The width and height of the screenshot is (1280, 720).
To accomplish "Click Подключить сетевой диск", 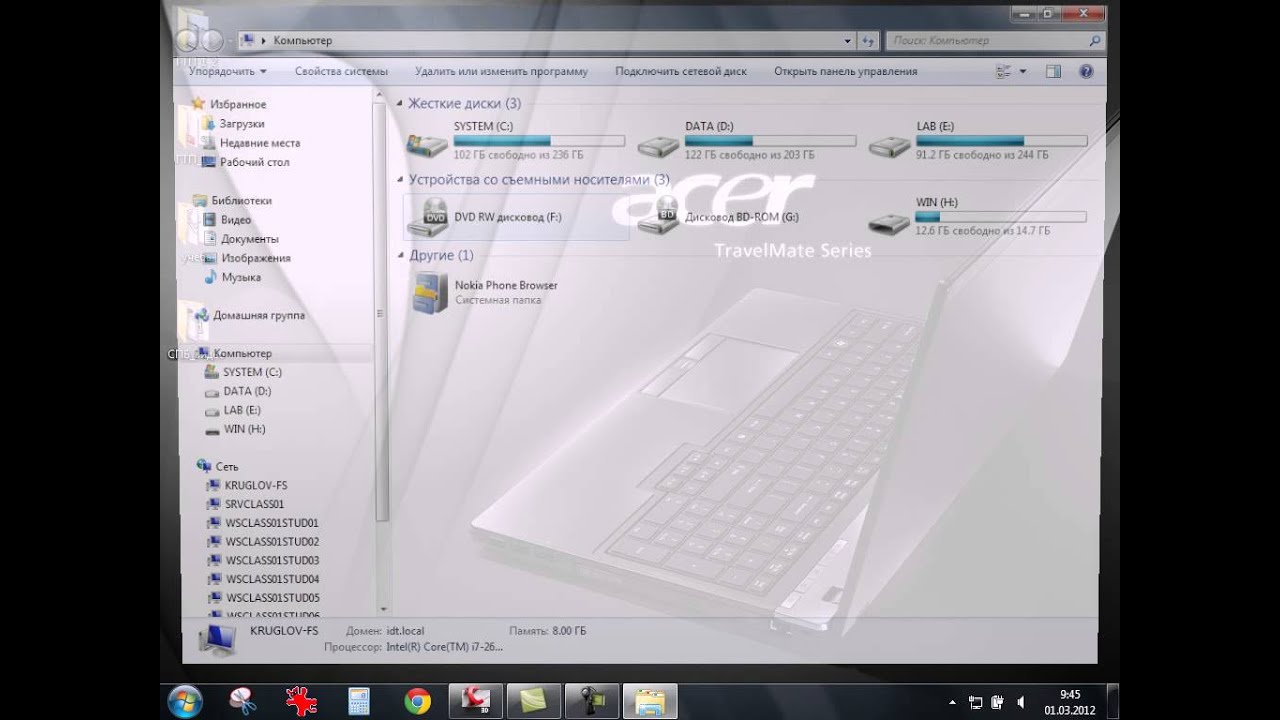I will coord(681,71).
